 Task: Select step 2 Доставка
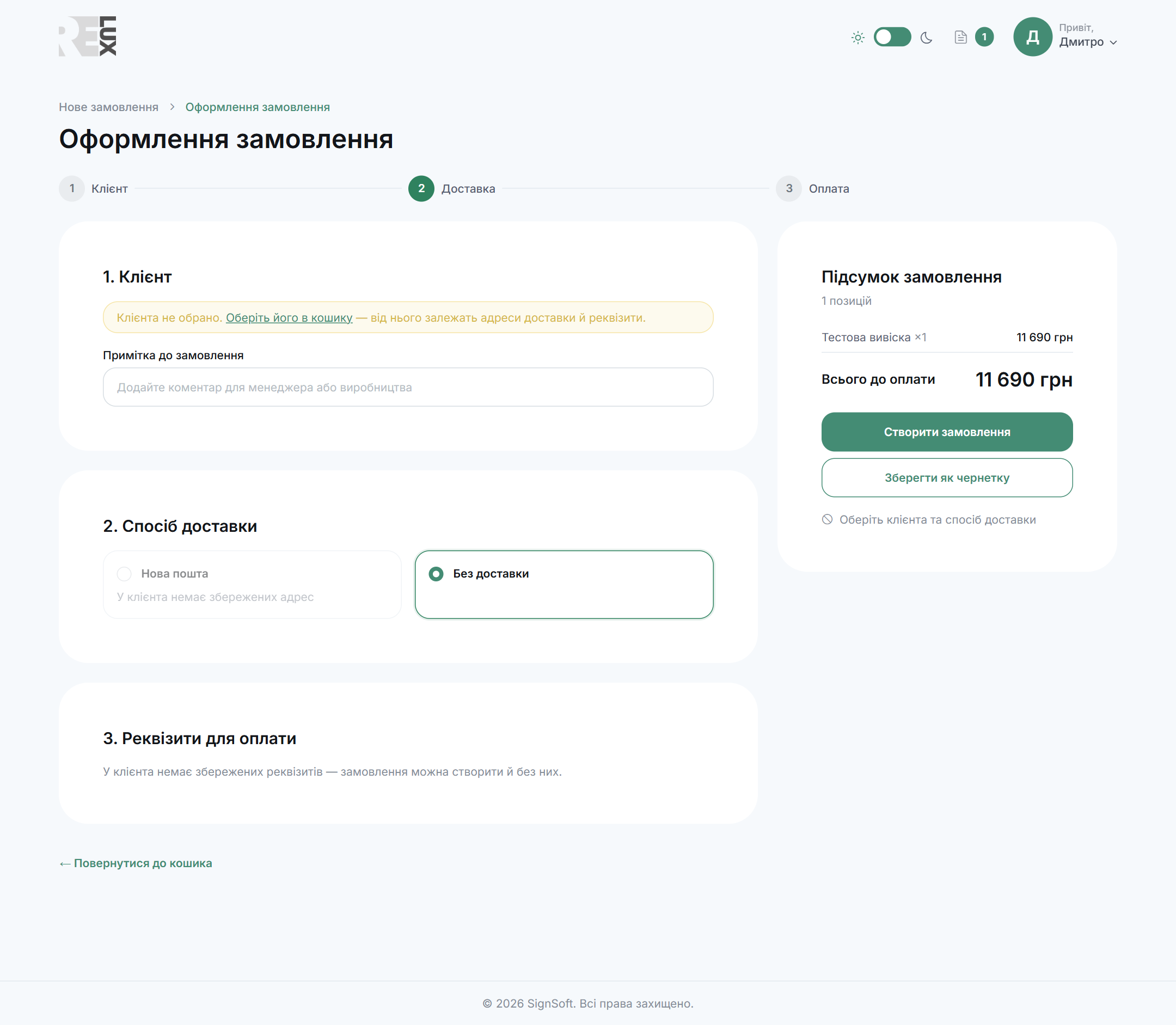[x=452, y=188]
